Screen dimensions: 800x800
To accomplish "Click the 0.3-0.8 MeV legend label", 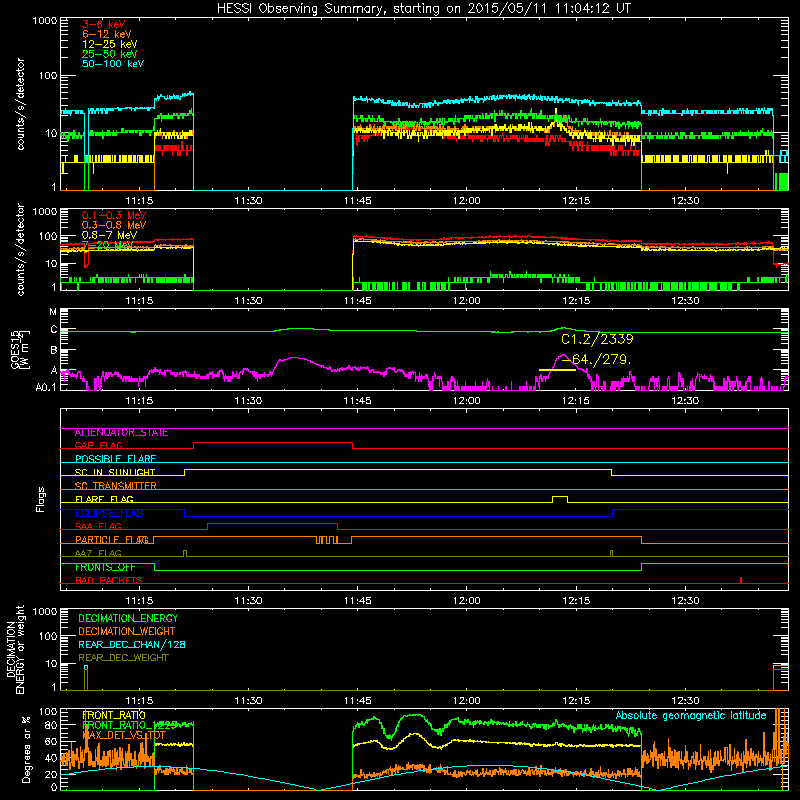I will coord(114,225).
